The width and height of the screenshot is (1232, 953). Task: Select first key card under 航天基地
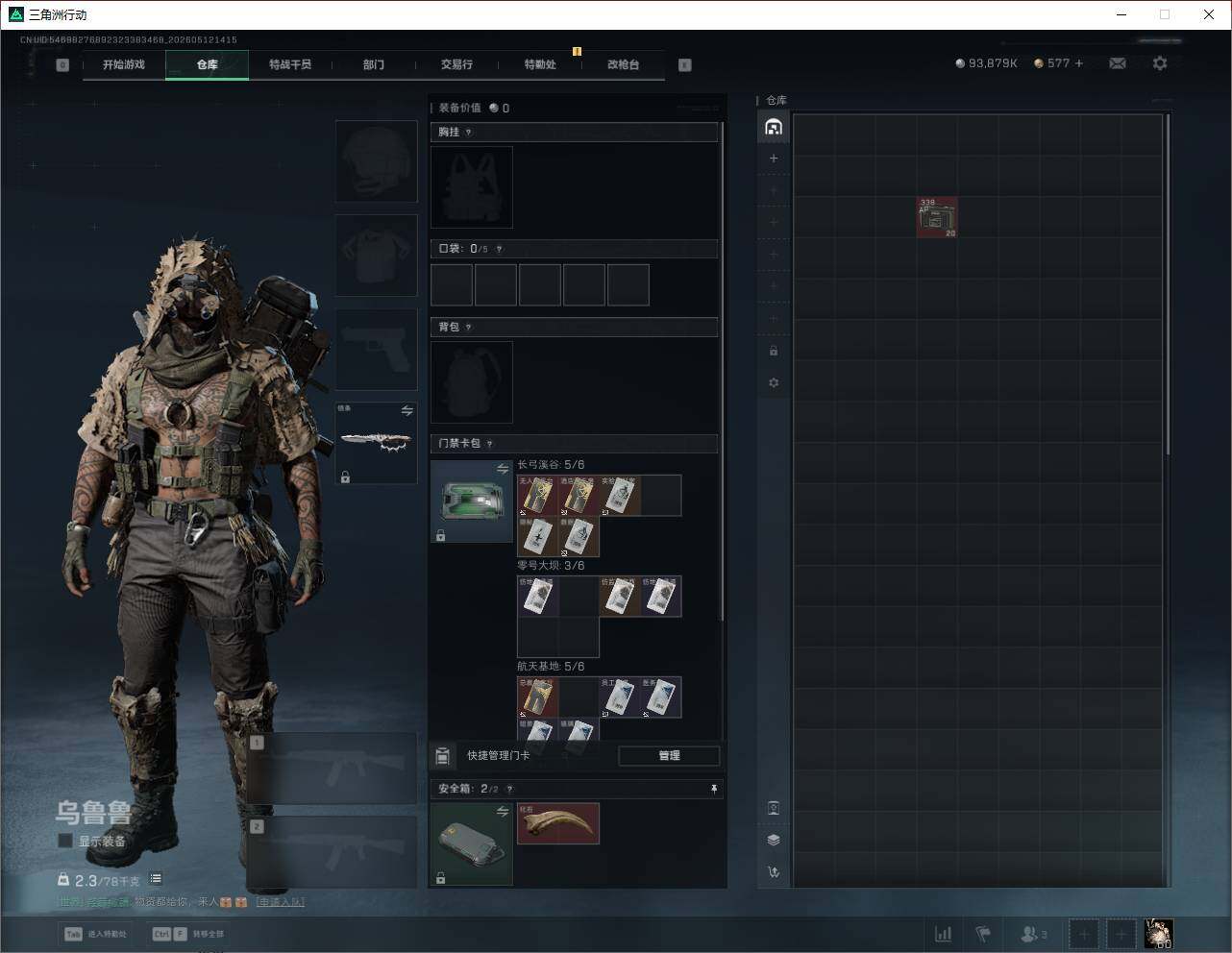(x=537, y=697)
